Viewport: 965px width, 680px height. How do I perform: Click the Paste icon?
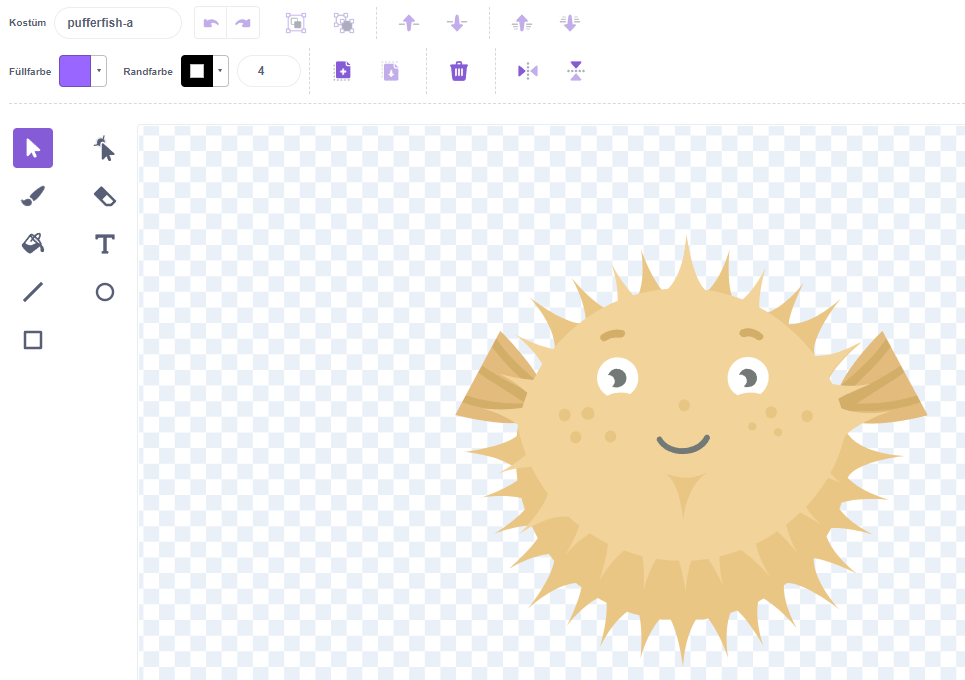click(391, 71)
